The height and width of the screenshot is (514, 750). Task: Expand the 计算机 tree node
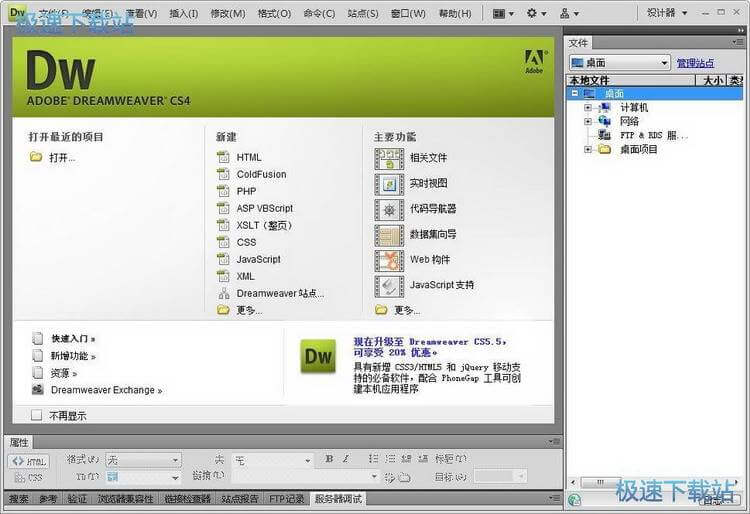click(588, 108)
